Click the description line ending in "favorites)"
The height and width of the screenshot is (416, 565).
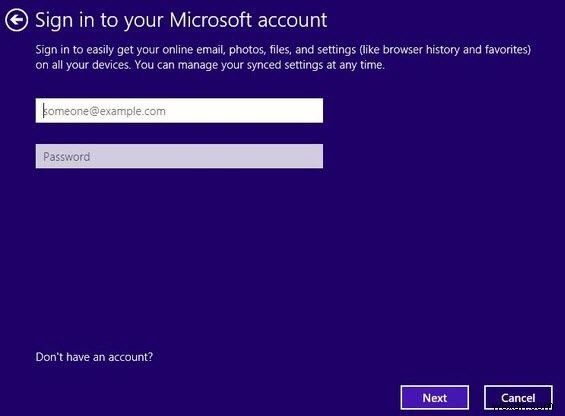(x=283, y=49)
